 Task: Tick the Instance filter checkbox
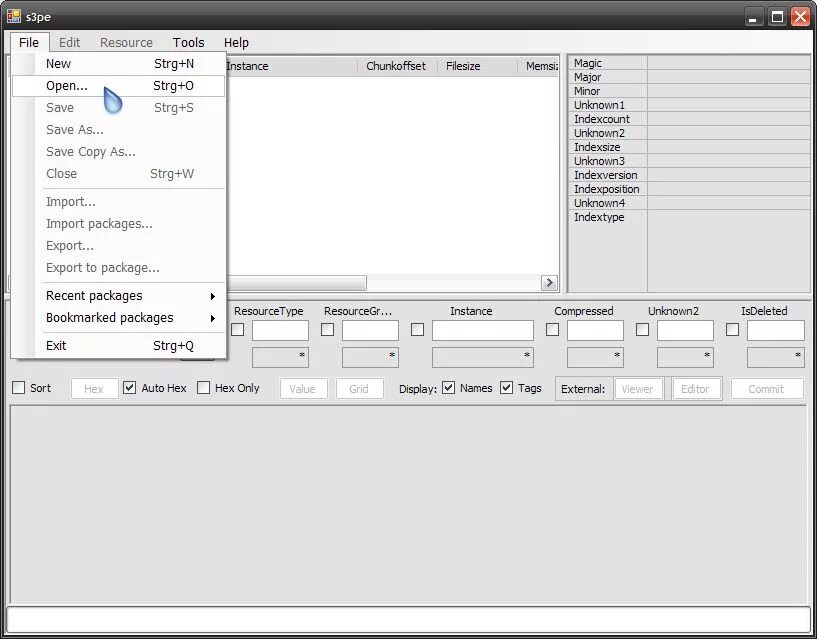pos(417,329)
